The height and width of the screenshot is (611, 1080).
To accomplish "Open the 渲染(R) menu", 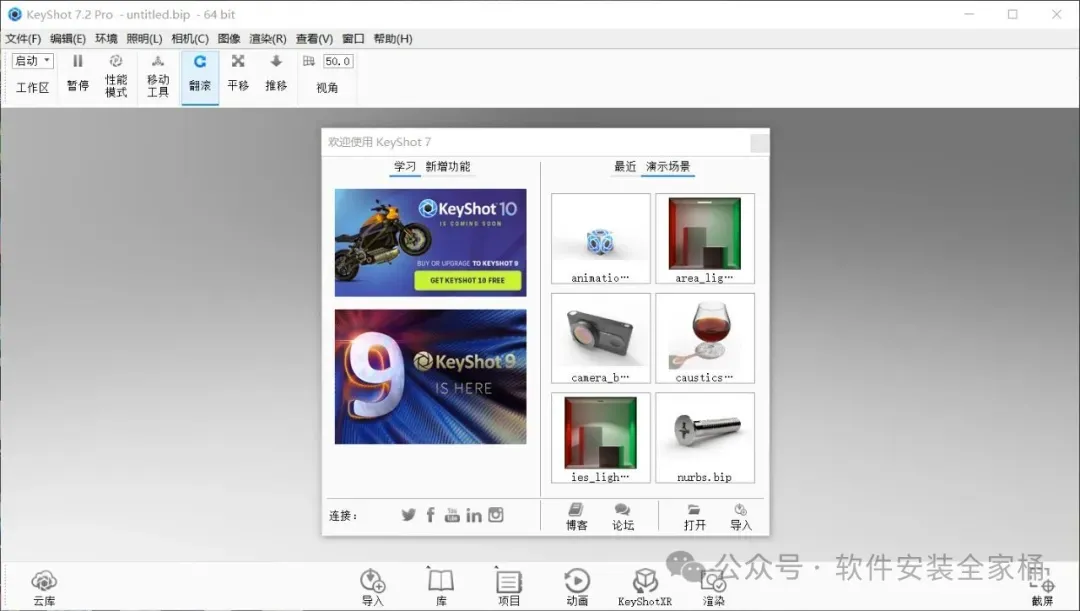I will click(x=267, y=39).
